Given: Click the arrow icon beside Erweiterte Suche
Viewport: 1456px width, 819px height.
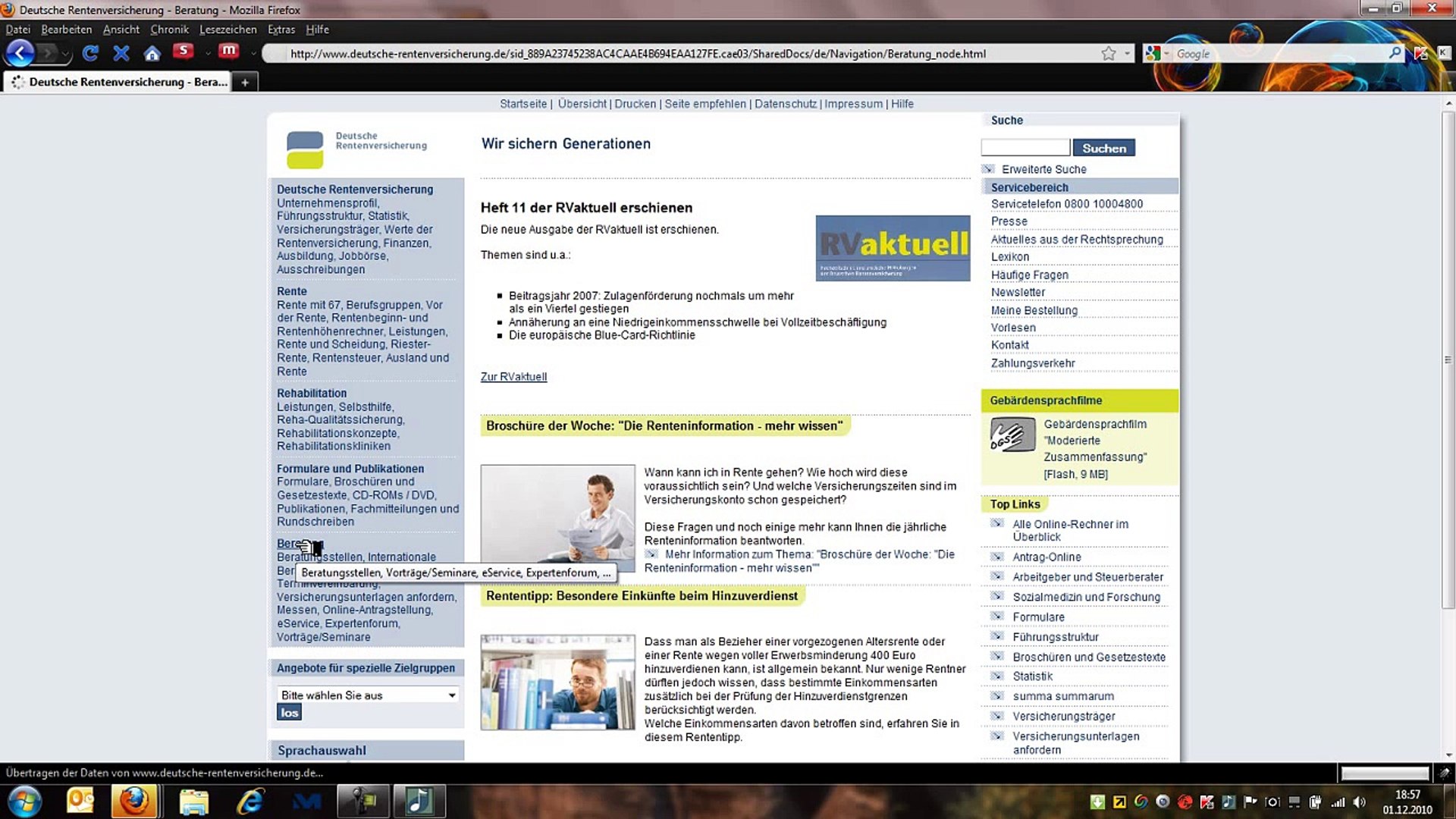Looking at the screenshot, I should pyautogui.click(x=988, y=169).
